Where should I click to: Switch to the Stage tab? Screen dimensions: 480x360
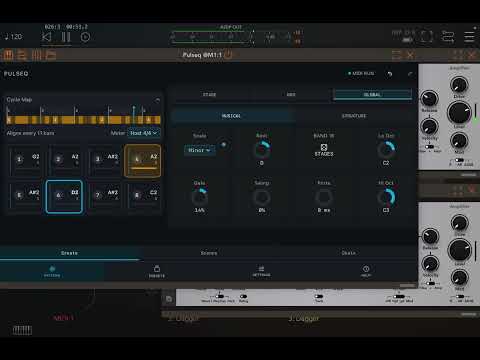pos(210,95)
